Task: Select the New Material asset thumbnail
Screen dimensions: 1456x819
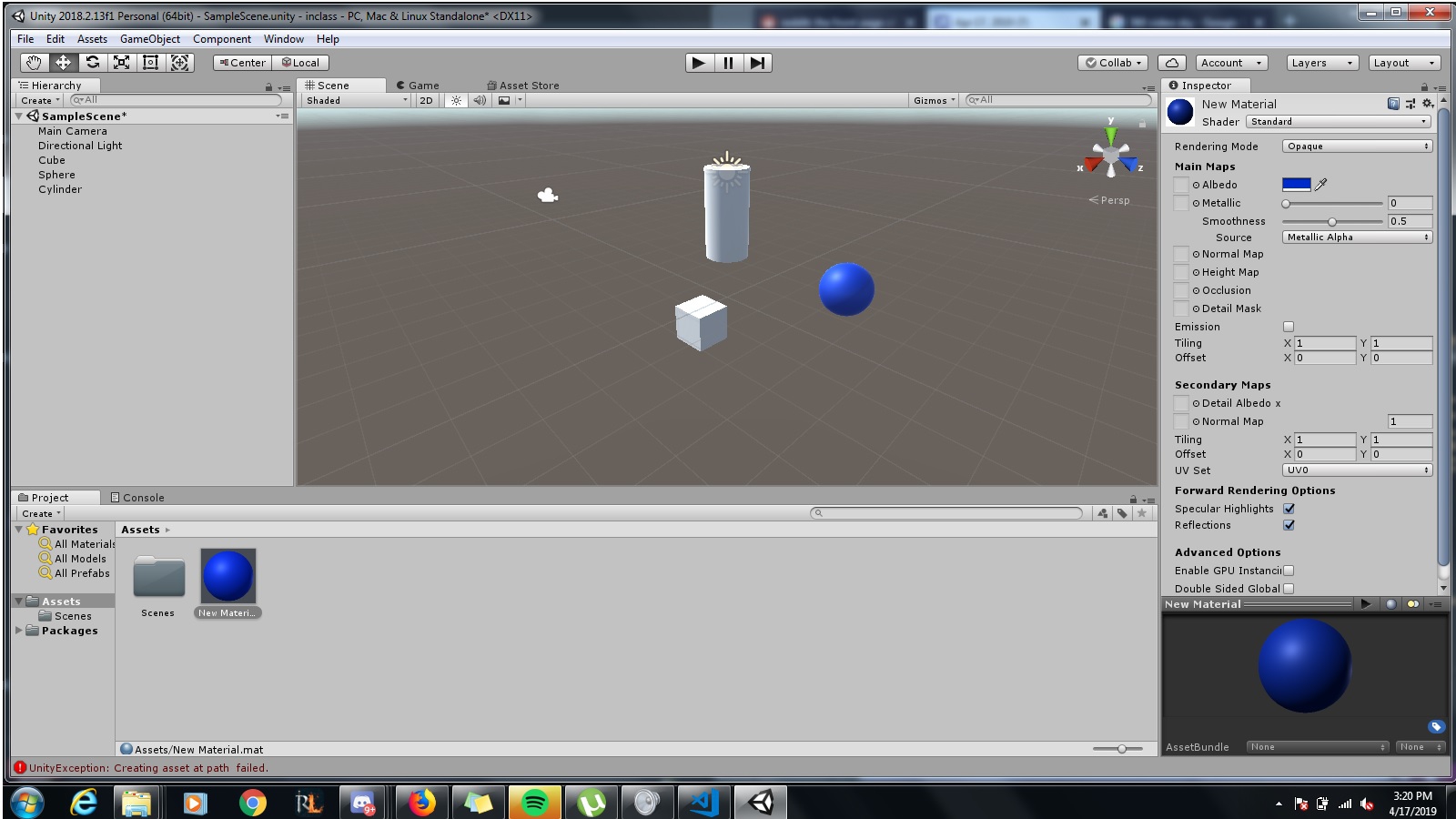Action: pos(227,576)
